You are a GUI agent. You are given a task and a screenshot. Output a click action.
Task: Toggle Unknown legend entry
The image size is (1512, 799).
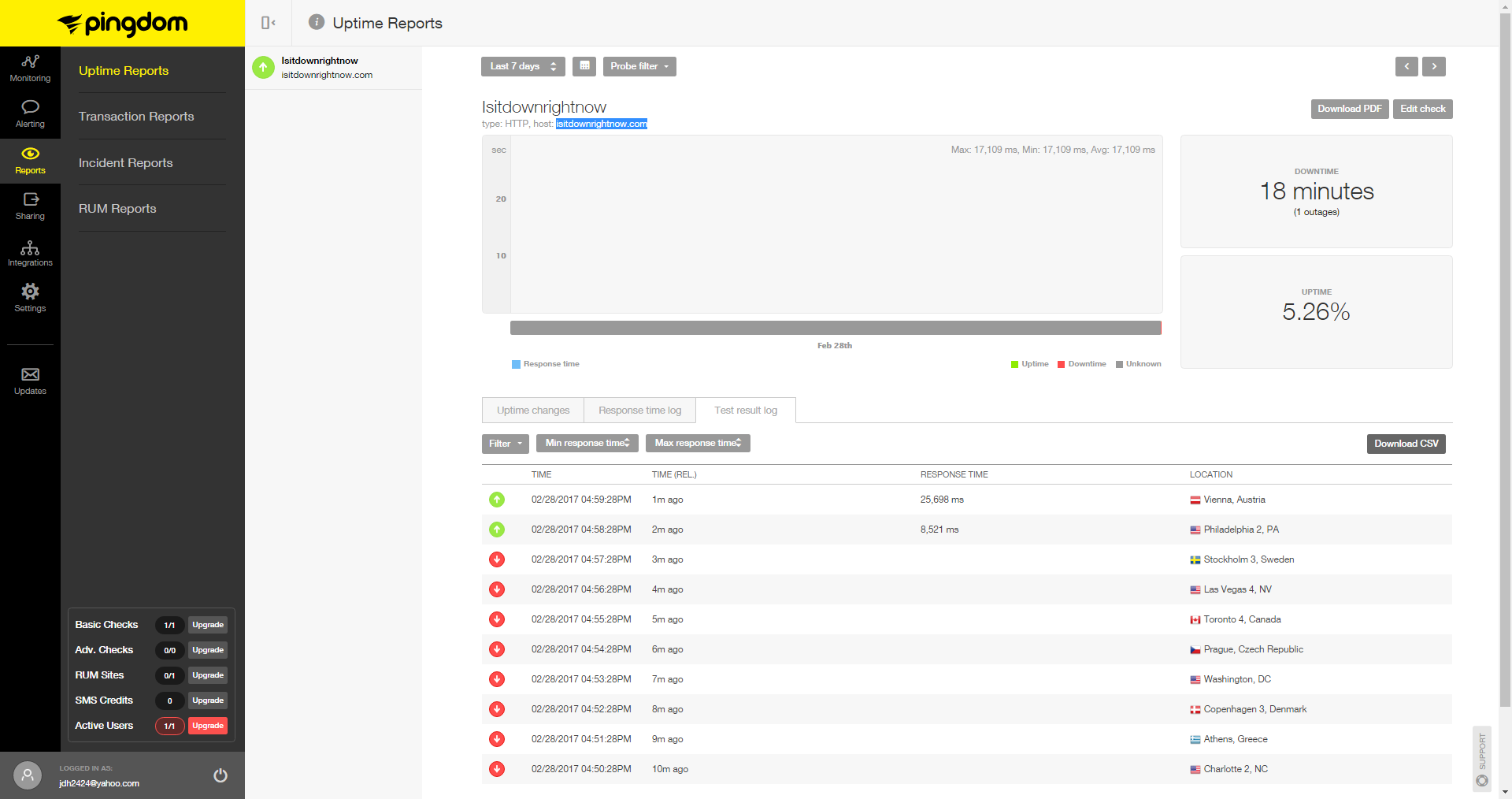click(x=1138, y=364)
